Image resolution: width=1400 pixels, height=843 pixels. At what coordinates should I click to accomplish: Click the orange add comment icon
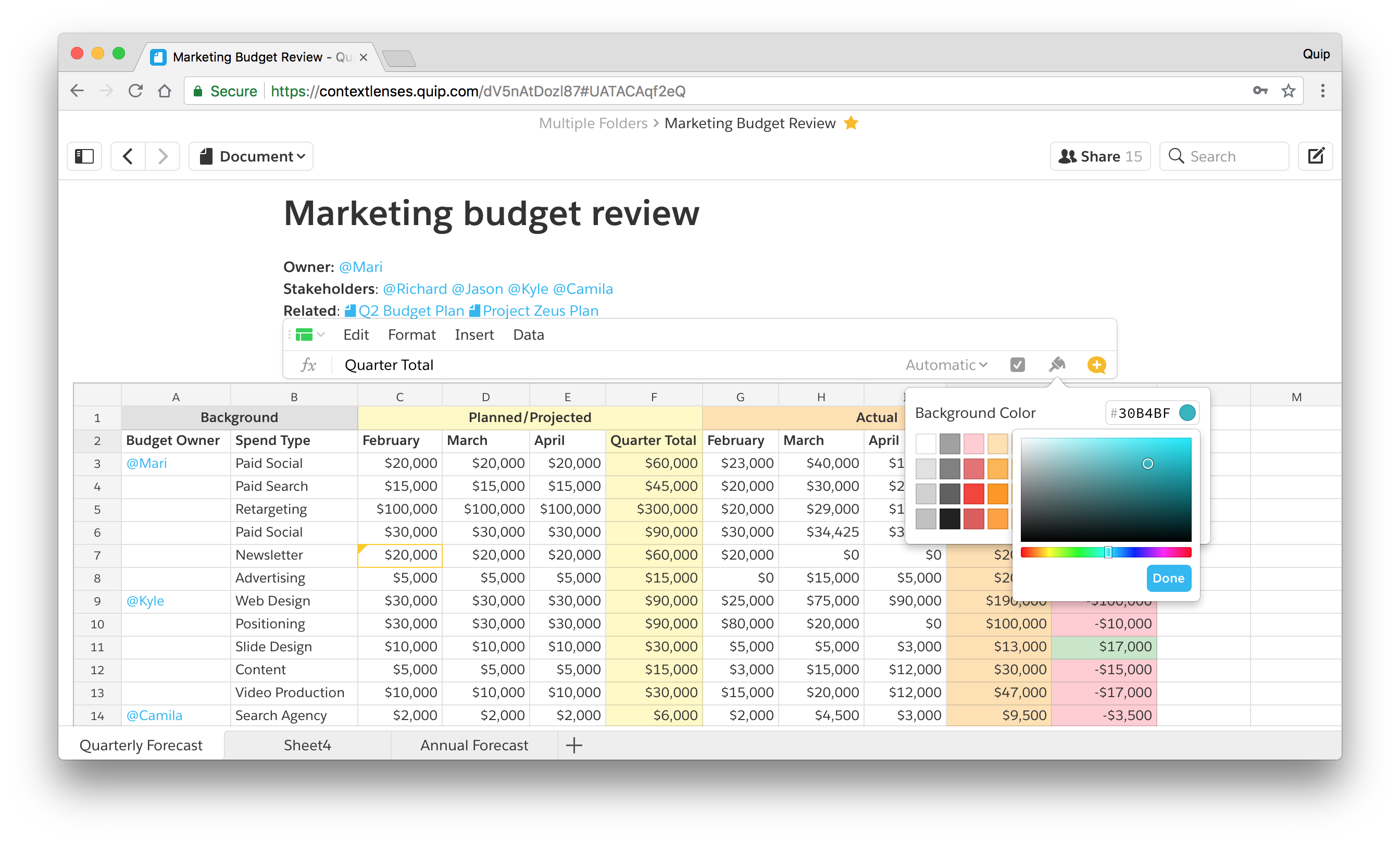click(1096, 365)
